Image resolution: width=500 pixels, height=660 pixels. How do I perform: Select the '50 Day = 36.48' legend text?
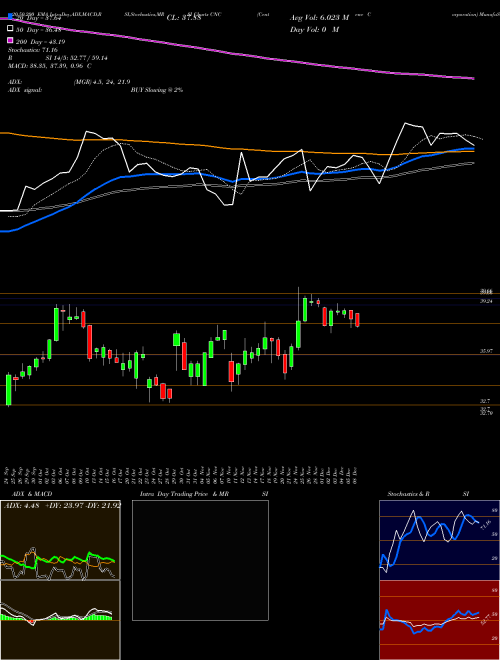[x=38, y=30]
